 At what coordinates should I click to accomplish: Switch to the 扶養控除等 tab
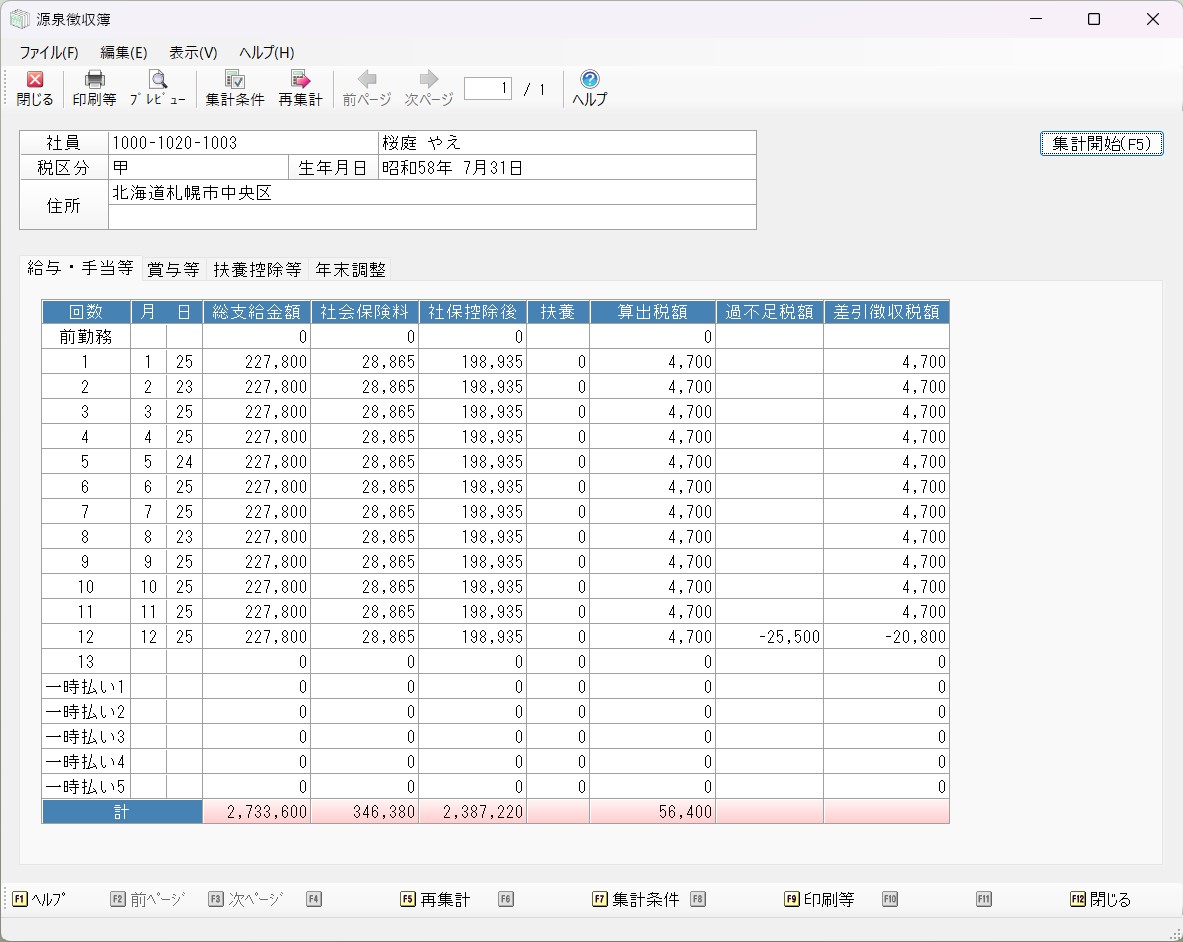pos(257,269)
